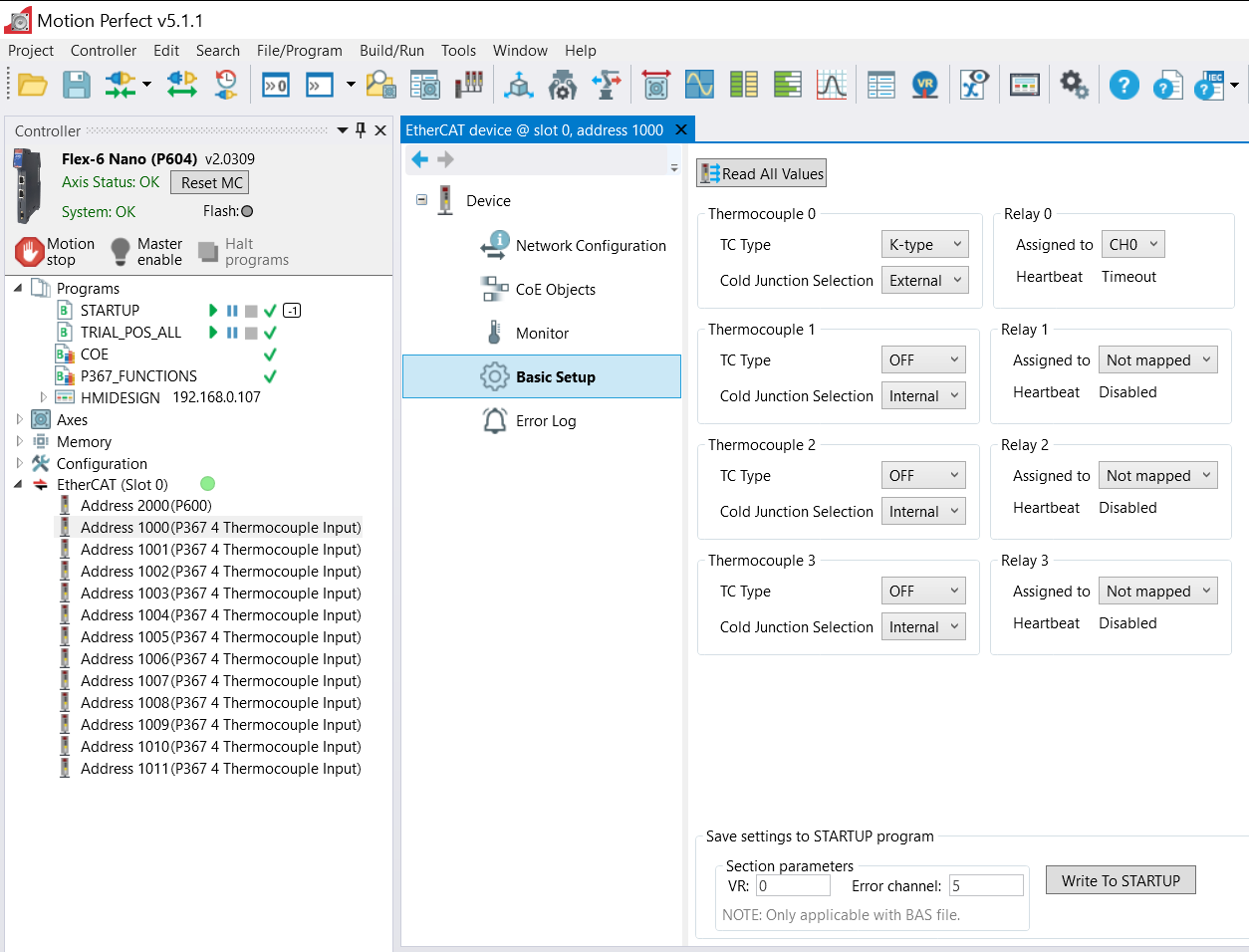Click the blue help question mark icon

[x=1124, y=86]
